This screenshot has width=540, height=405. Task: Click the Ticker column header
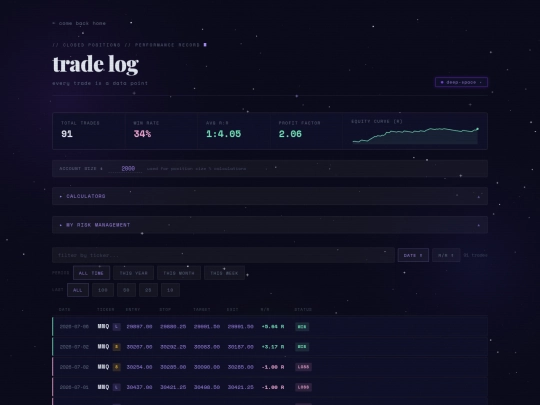pos(105,309)
